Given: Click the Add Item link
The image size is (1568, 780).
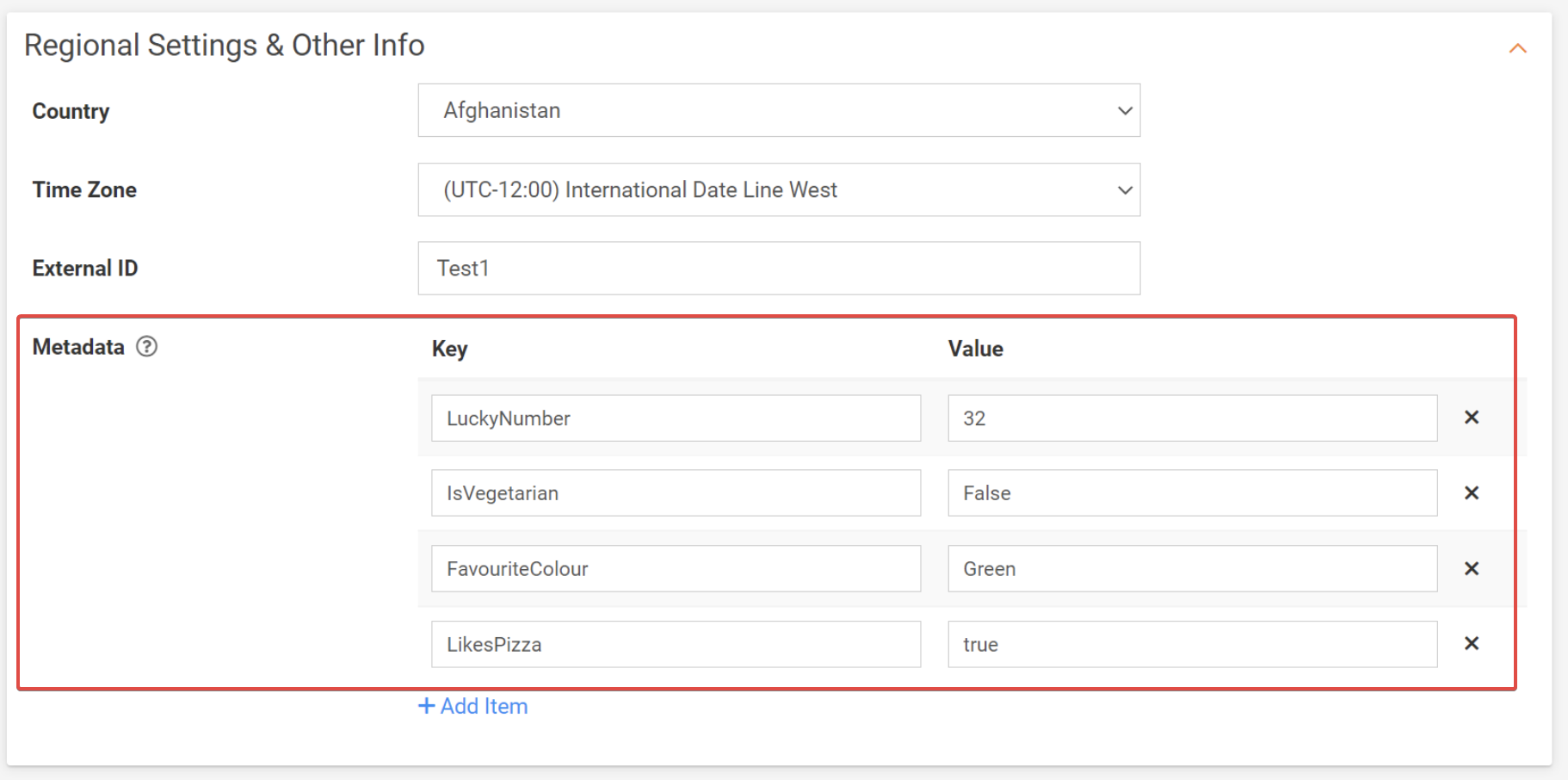Looking at the screenshot, I should coord(484,706).
